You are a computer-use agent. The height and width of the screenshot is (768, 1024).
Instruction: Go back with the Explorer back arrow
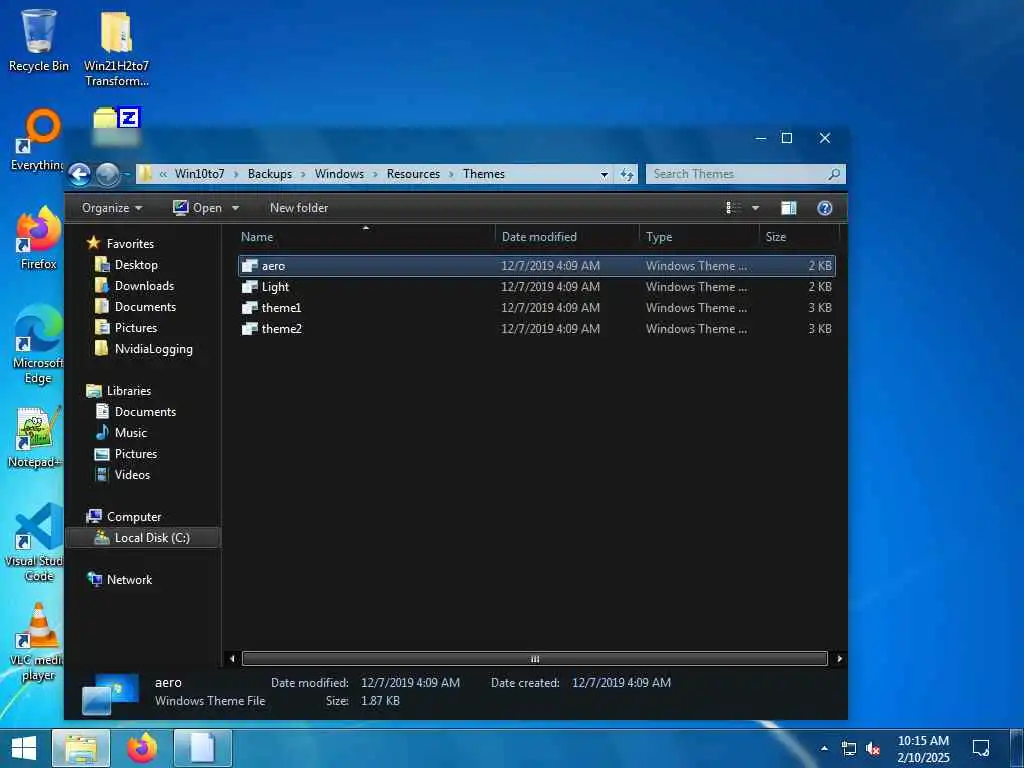tap(79, 174)
